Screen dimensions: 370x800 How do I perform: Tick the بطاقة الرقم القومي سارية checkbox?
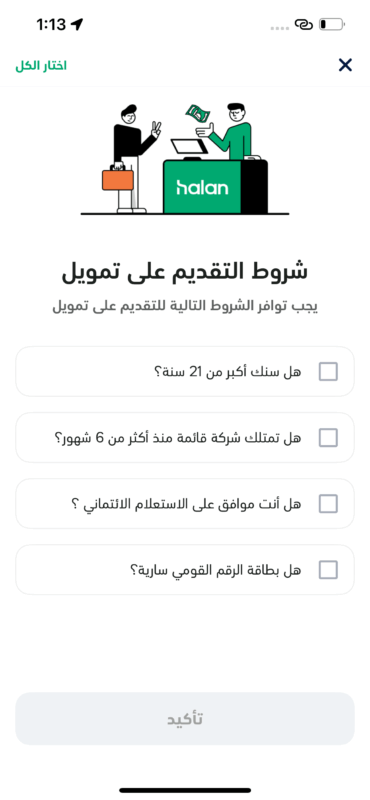[x=328, y=569]
